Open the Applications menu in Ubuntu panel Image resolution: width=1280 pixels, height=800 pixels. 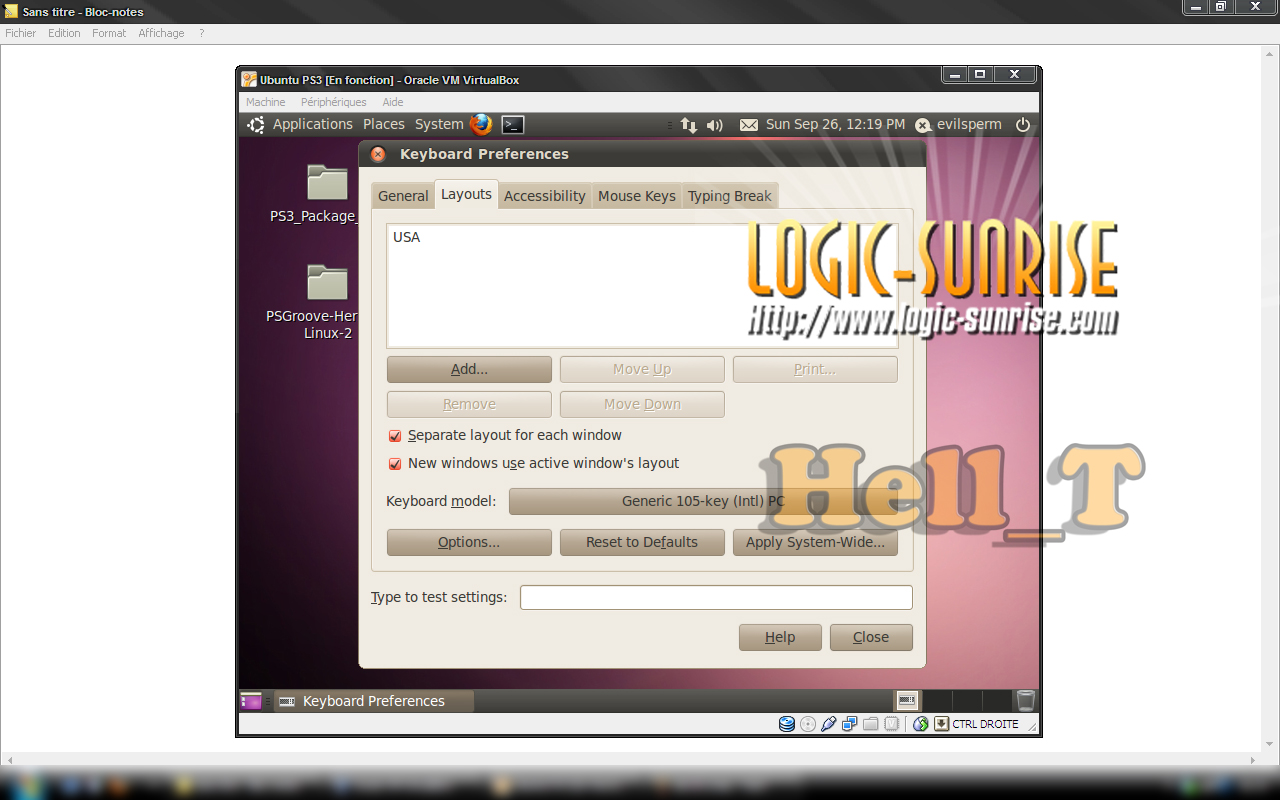coord(313,124)
